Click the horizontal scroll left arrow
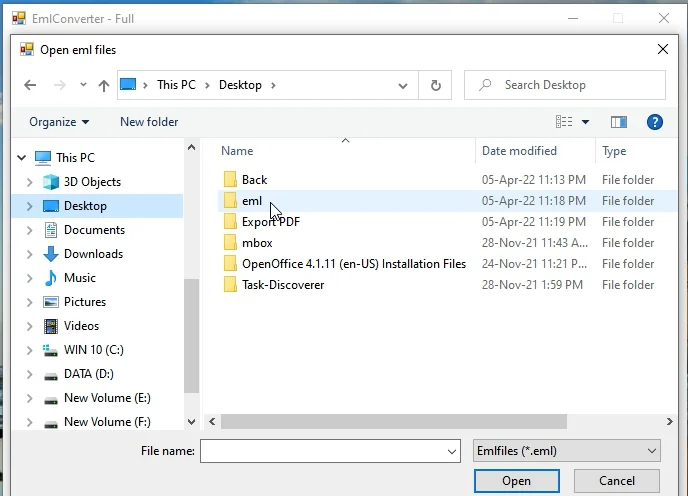This screenshot has width=688, height=496. pos(212,422)
